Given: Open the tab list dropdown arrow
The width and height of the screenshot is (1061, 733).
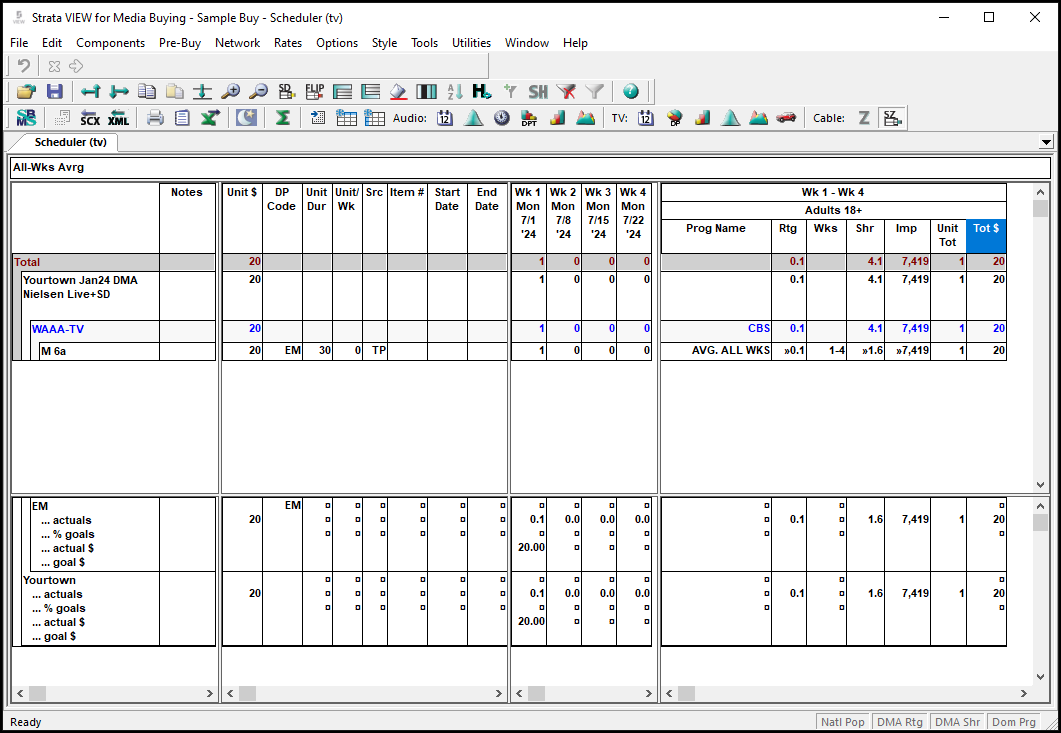Looking at the screenshot, I should pyautogui.click(x=1046, y=142).
